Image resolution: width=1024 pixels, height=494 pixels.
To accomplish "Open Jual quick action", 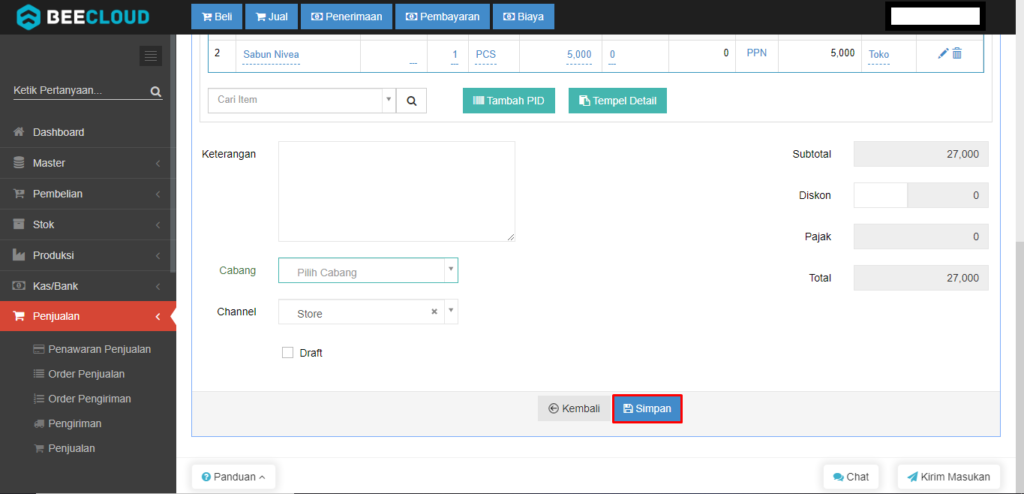I will click(x=271, y=17).
